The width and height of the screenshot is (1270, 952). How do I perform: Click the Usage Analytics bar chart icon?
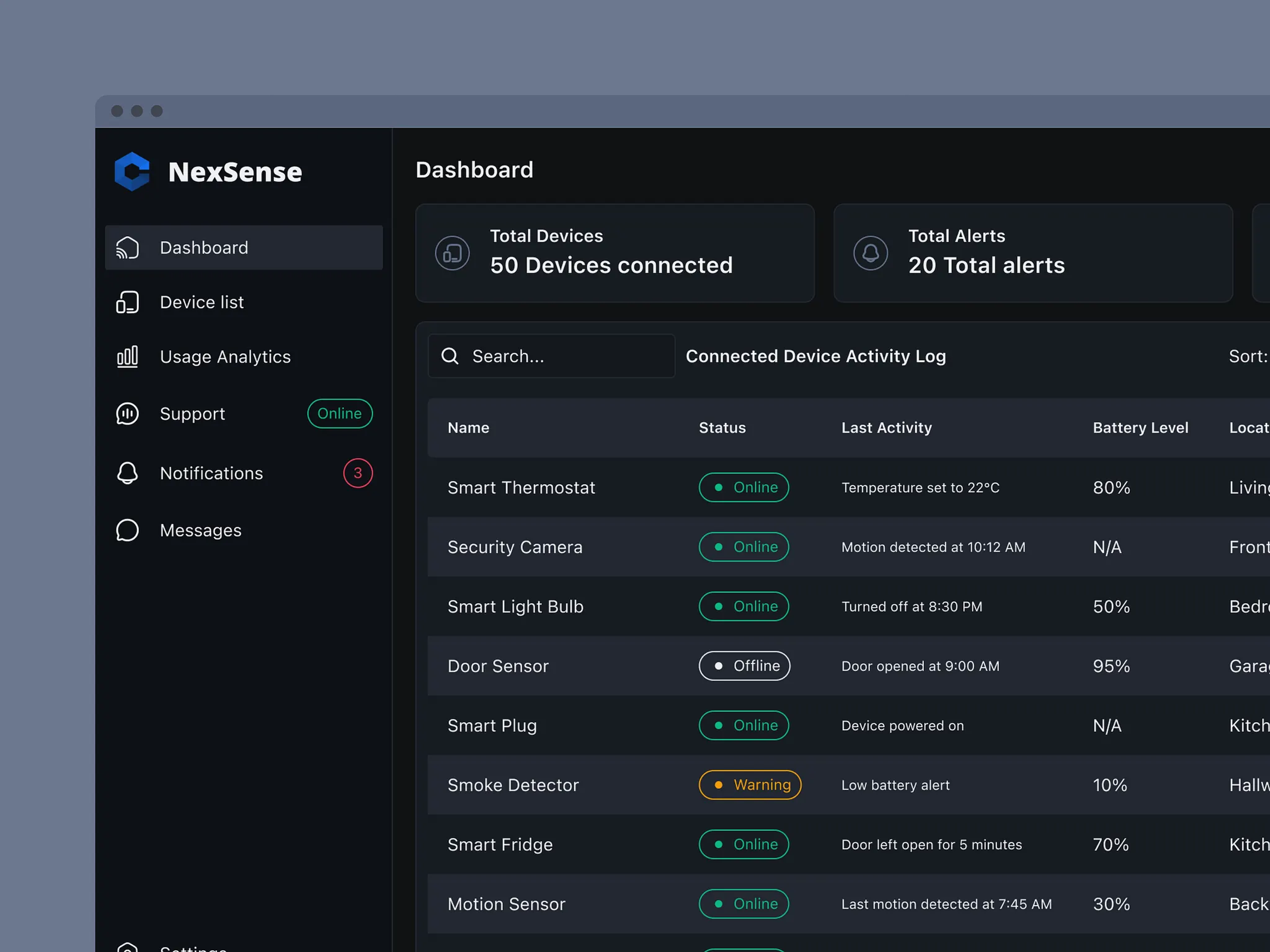coord(128,357)
